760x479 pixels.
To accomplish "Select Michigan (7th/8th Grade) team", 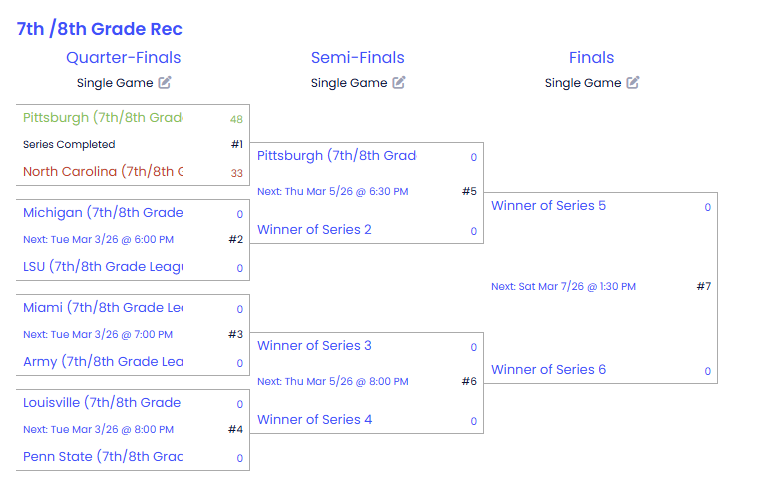I will point(102,213).
